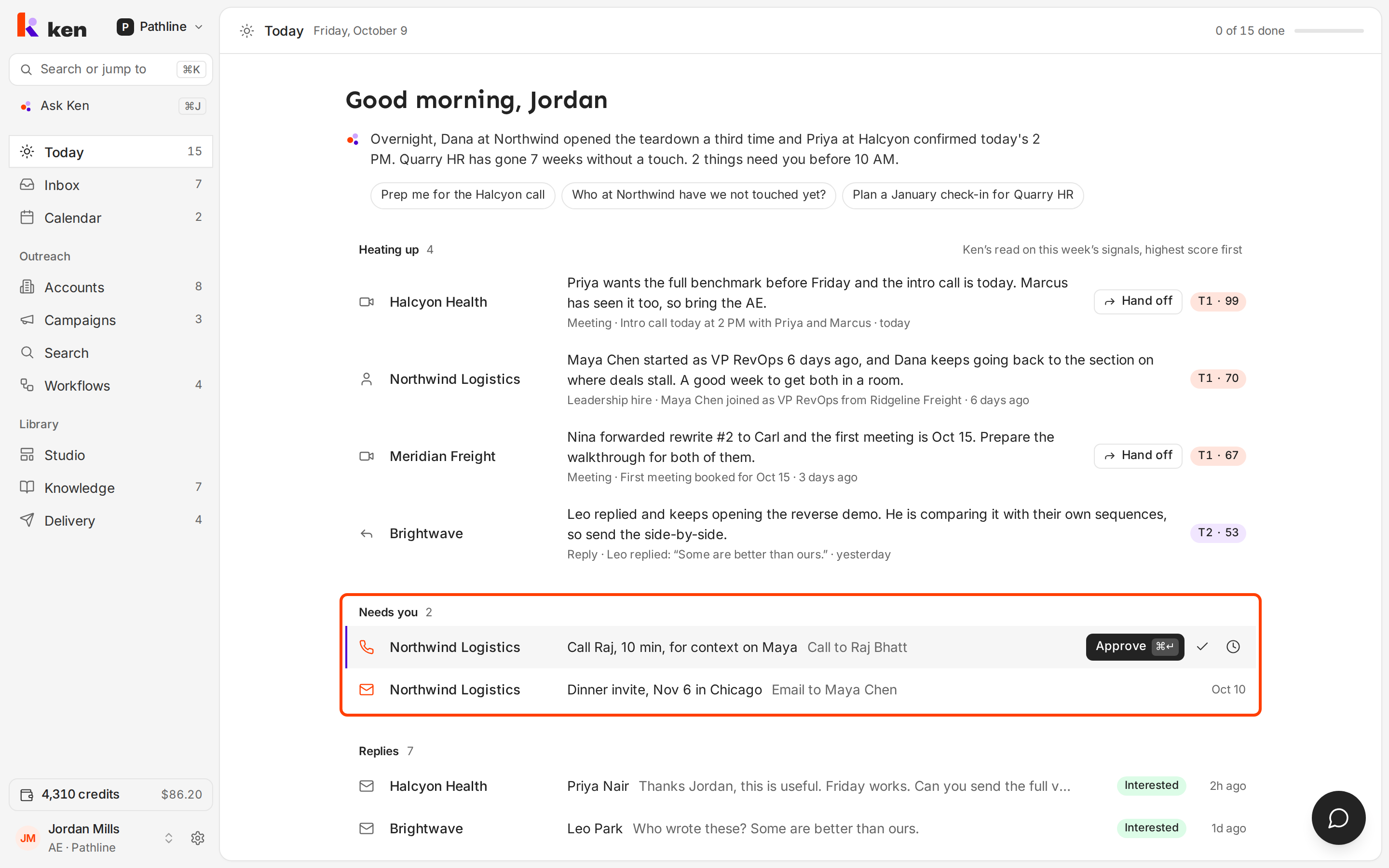
Task: Open Ask Ken
Action: [111, 106]
